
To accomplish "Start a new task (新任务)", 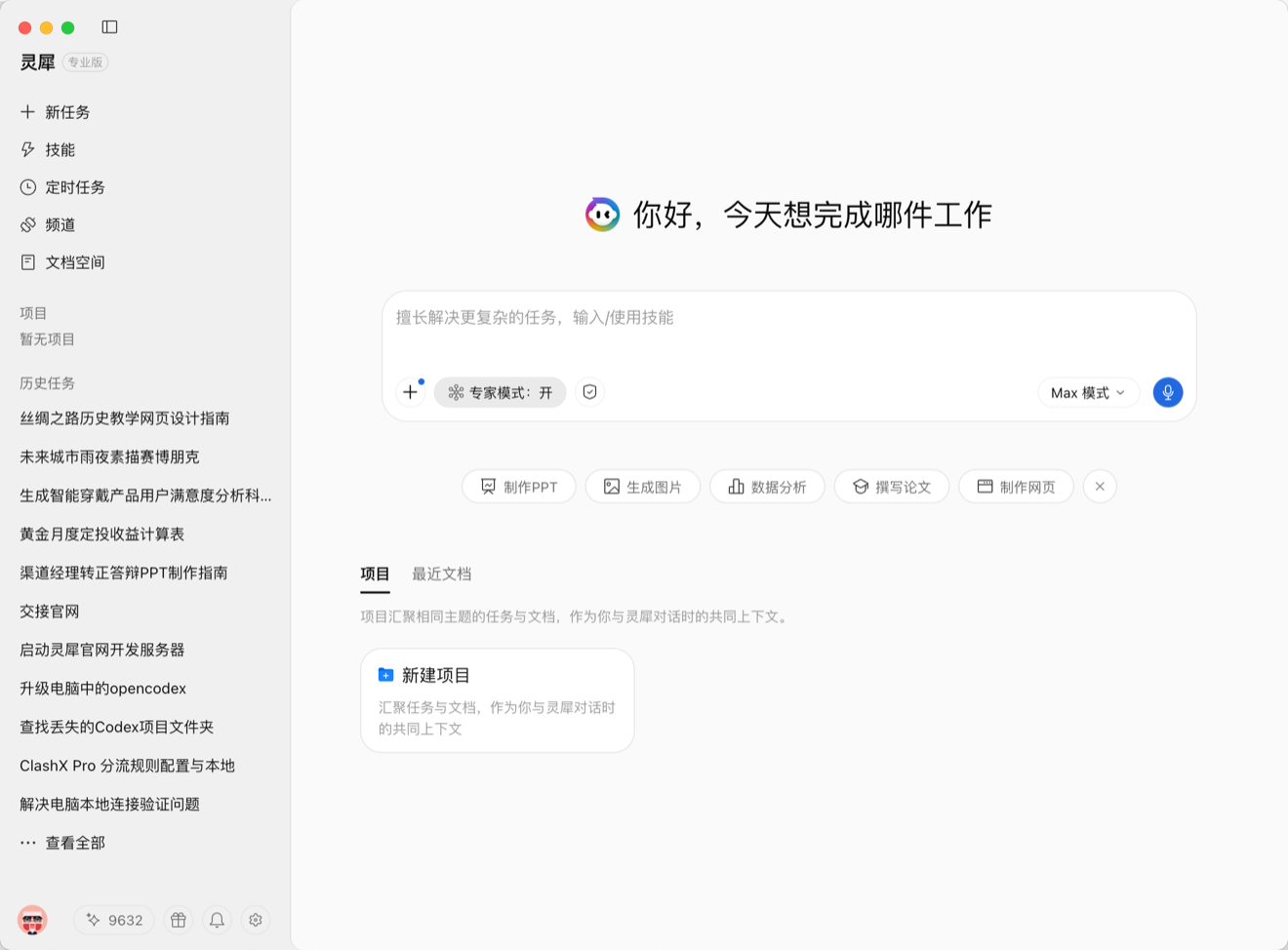I will [x=56, y=112].
